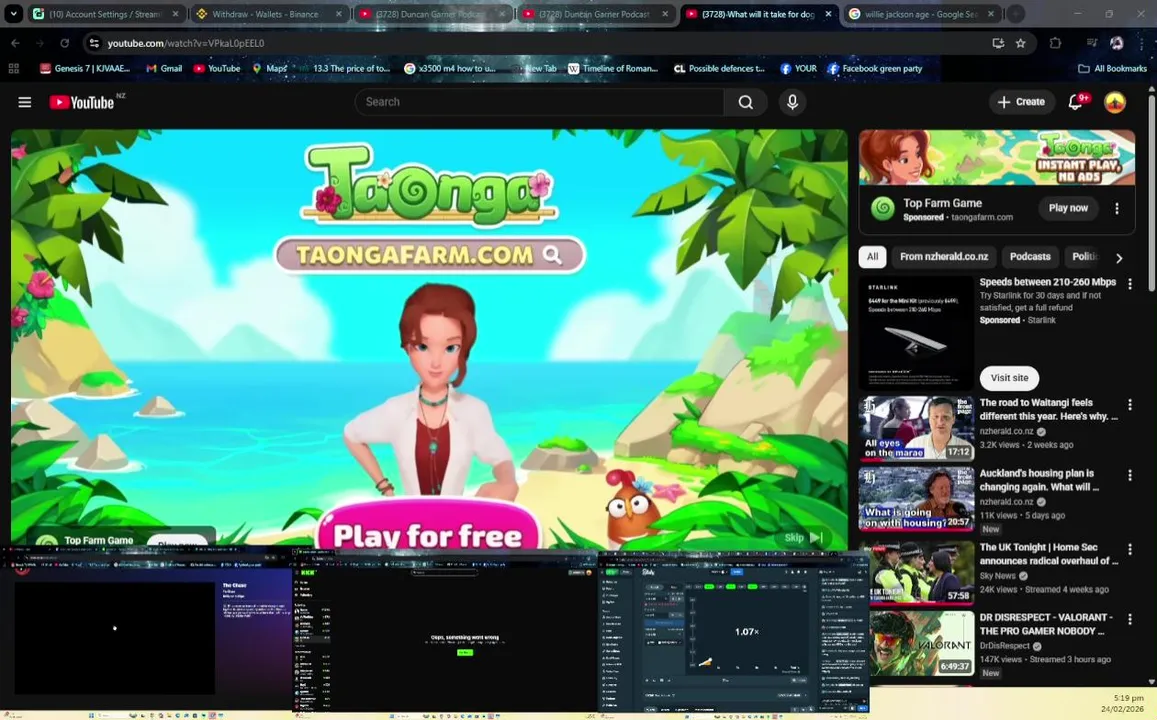Select the All filter chip
This screenshot has height=720, width=1157.
click(x=872, y=257)
